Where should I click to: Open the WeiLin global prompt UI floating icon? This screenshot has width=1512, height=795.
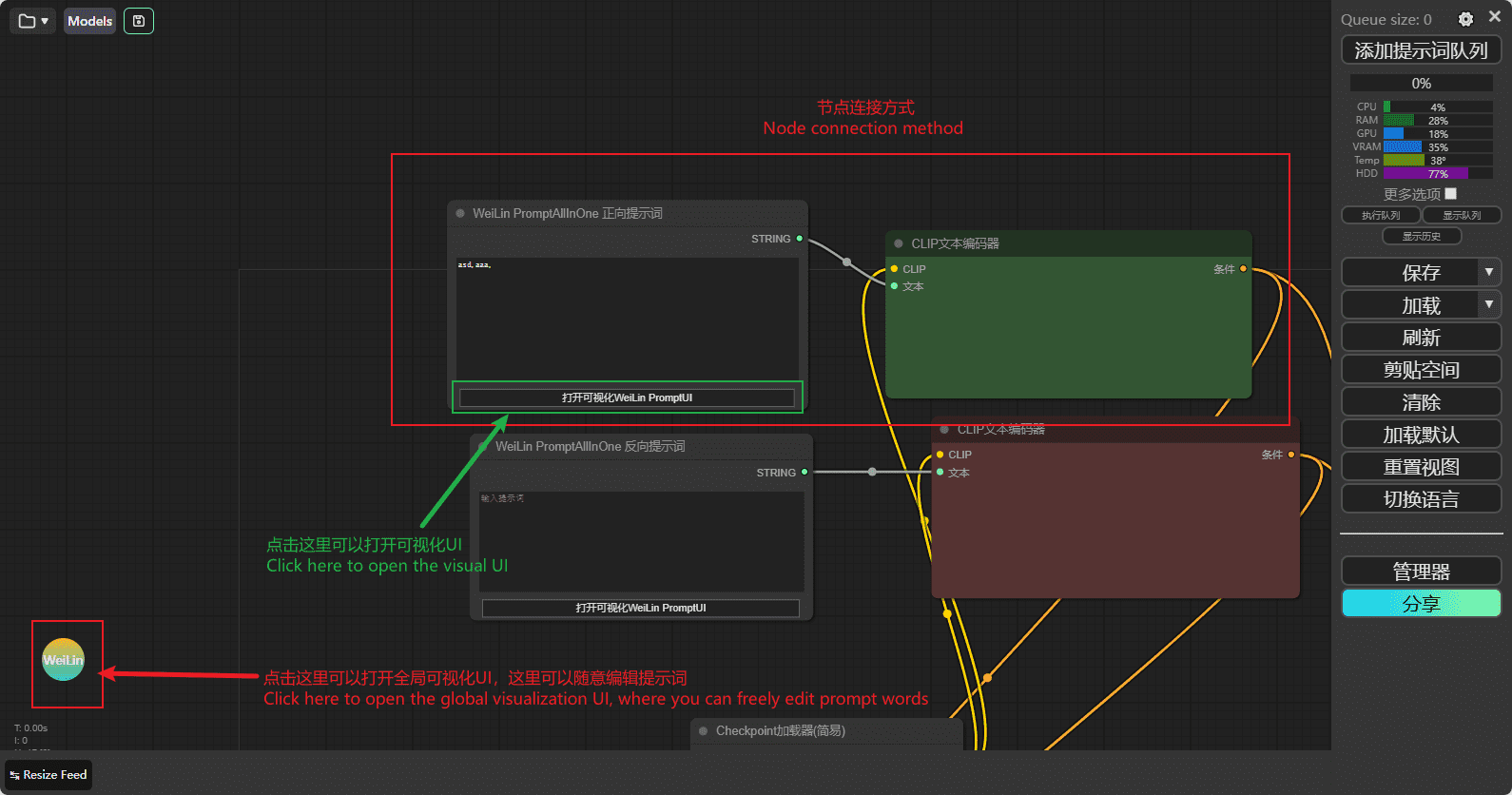click(x=64, y=660)
